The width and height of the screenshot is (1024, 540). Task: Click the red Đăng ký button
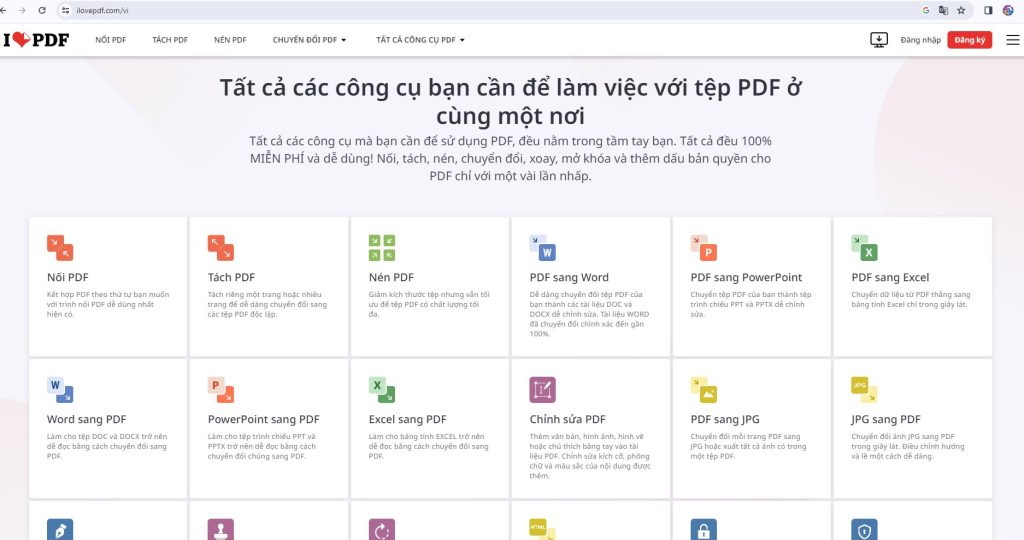970,40
